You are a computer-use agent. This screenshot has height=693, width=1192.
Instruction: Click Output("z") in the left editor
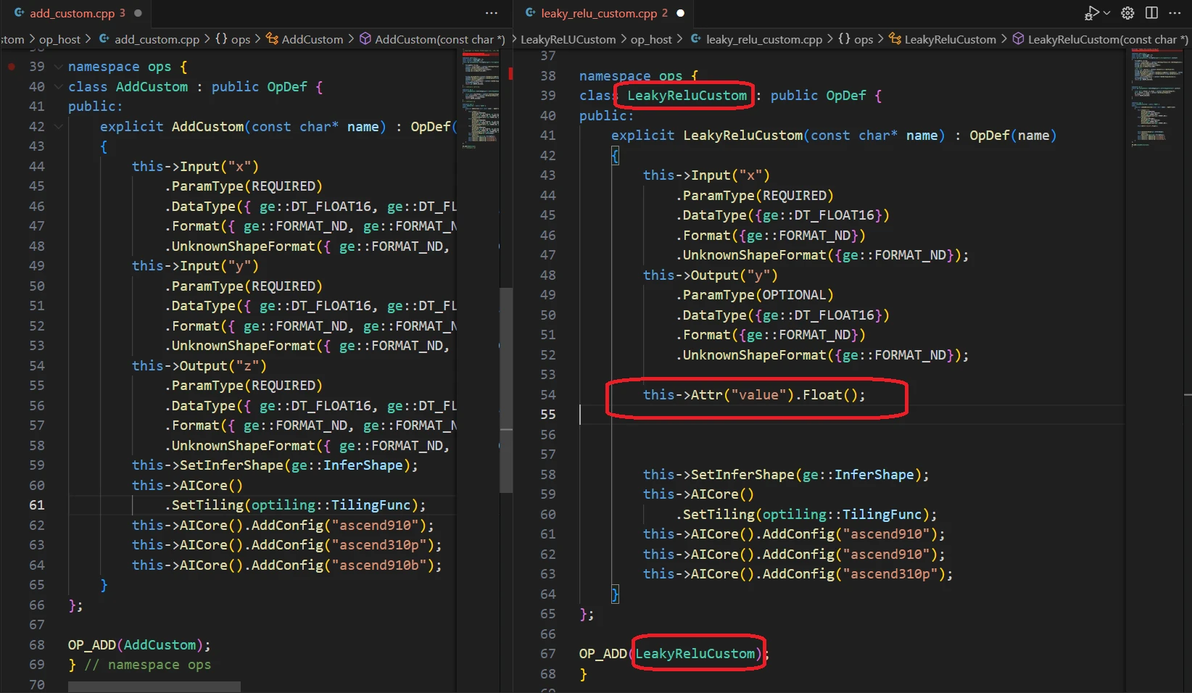point(223,365)
